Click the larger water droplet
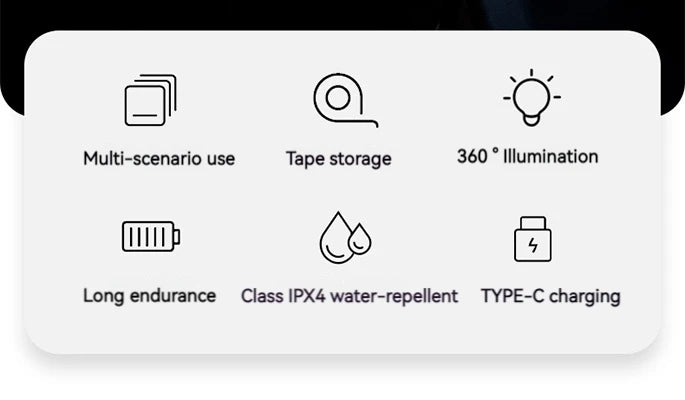The width and height of the screenshot is (685, 400). pos(334,241)
